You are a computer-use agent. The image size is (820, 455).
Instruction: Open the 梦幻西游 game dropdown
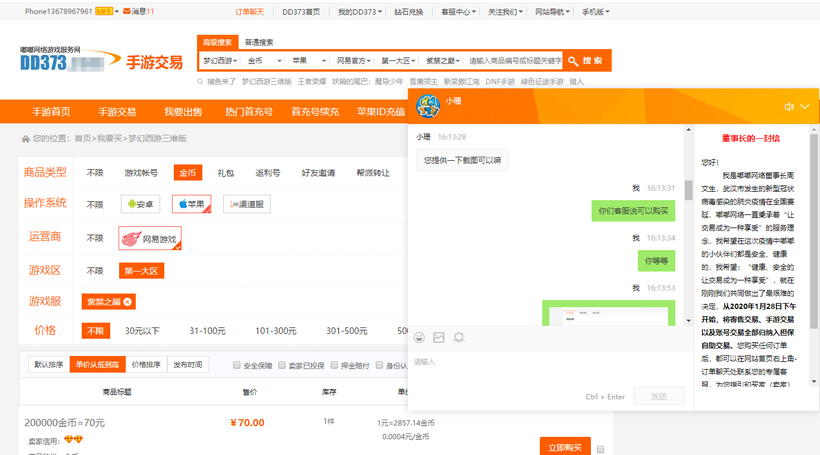tap(220, 61)
